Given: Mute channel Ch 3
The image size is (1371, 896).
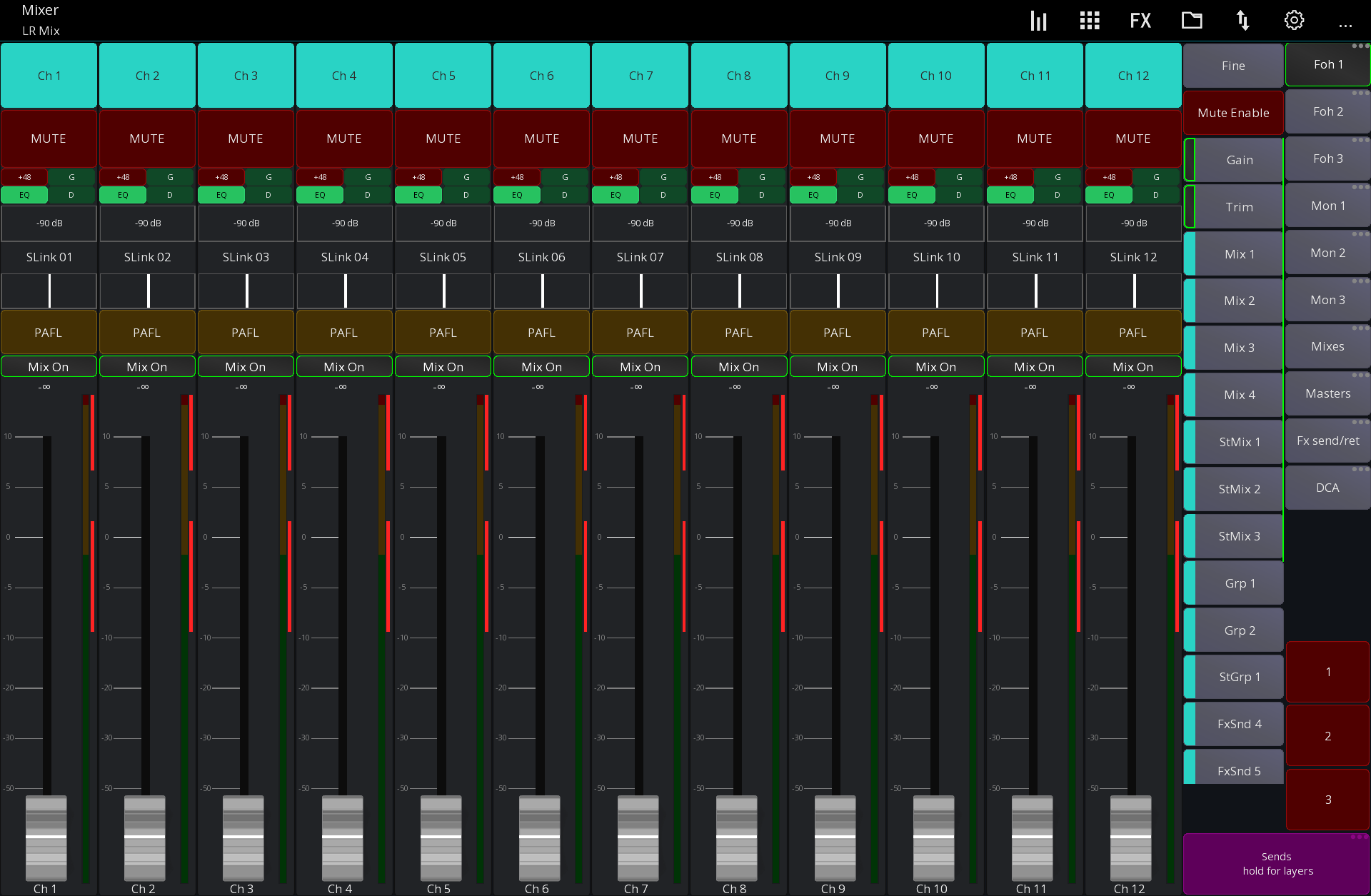Looking at the screenshot, I should (x=246, y=139).
